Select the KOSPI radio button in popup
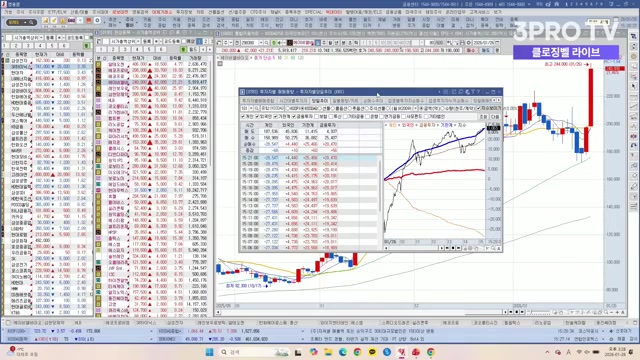Screen dimensions: 640x360 coord(287,109)
